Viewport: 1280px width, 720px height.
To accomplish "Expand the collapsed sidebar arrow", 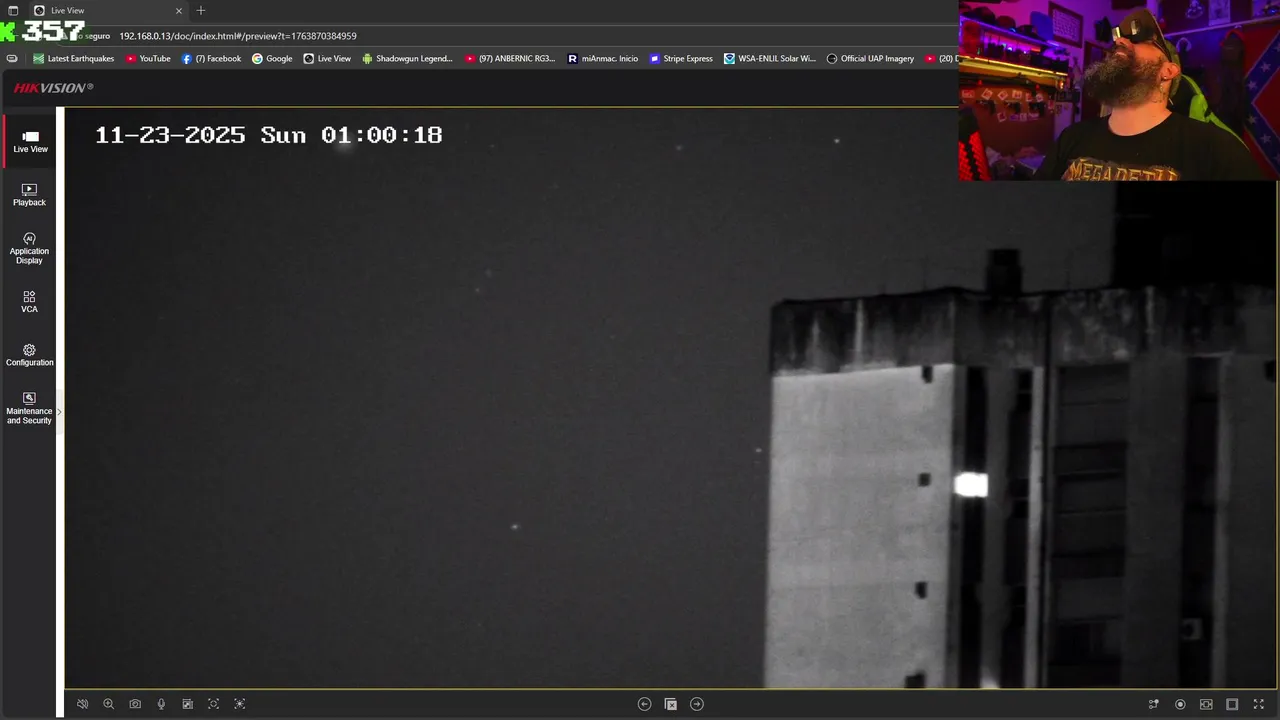I will tap(60, 411).
